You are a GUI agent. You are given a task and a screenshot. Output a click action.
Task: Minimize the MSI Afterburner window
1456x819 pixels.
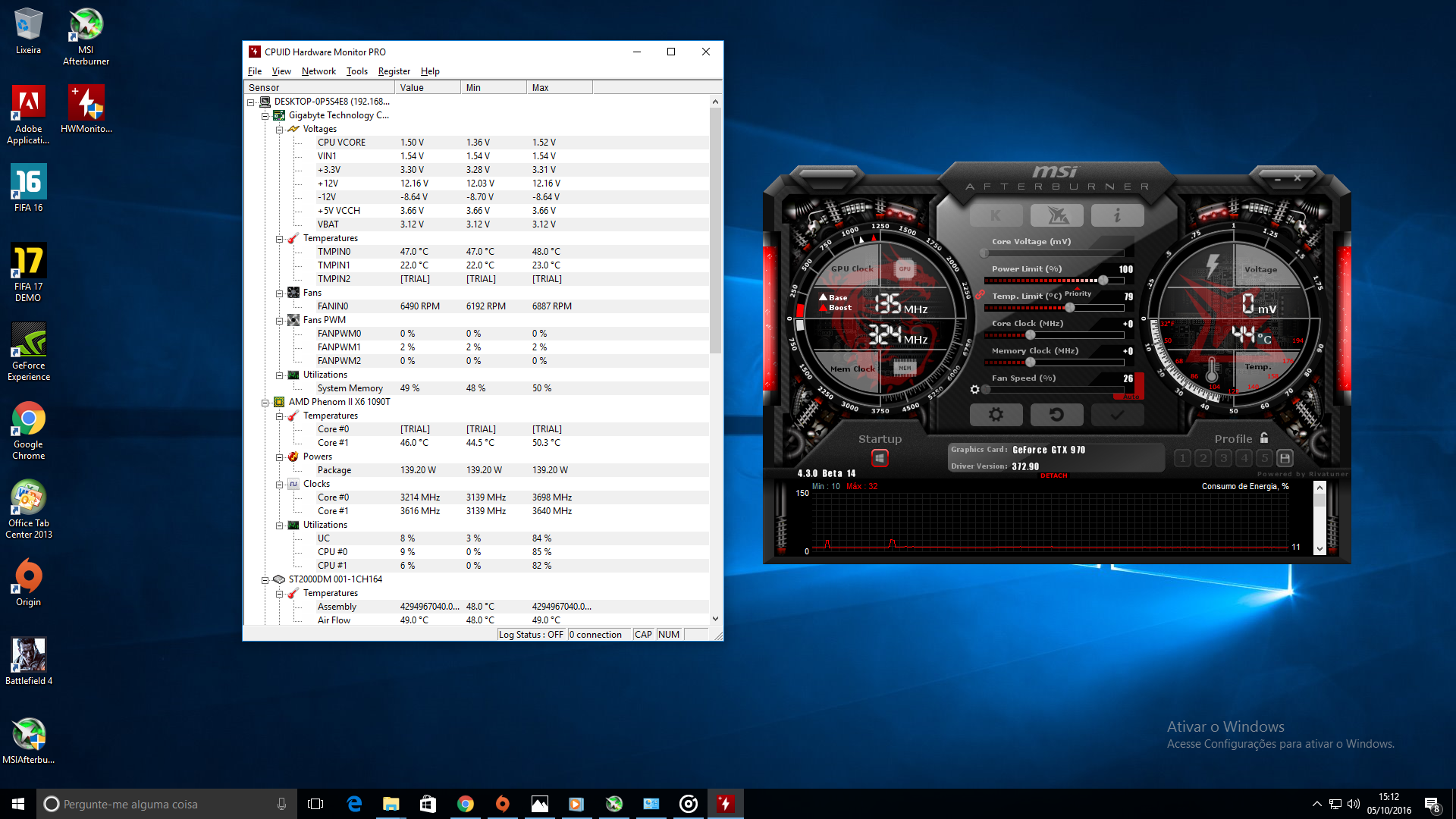1278,179
